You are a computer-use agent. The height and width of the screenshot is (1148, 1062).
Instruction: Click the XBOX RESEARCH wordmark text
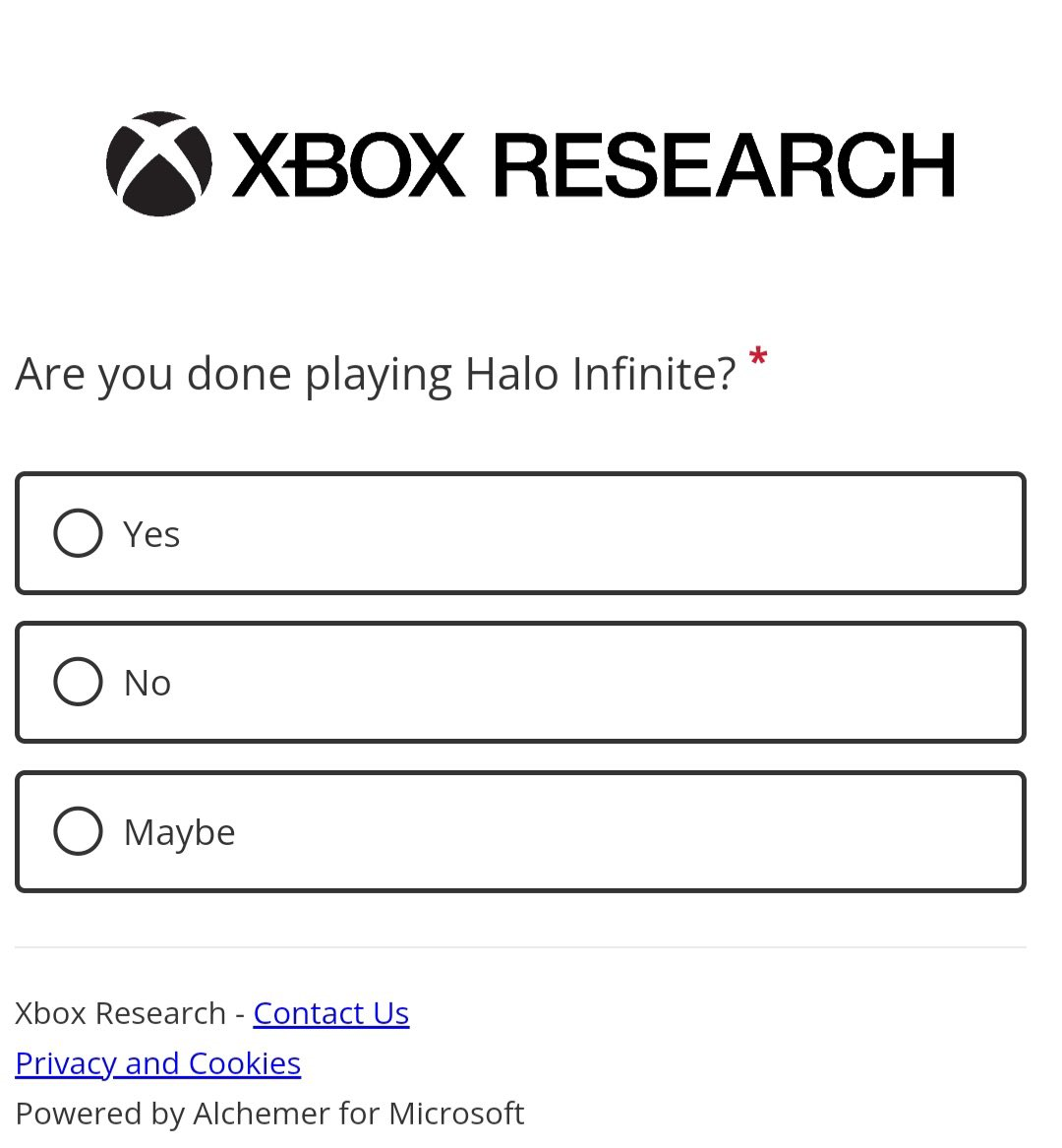point(592,164)
